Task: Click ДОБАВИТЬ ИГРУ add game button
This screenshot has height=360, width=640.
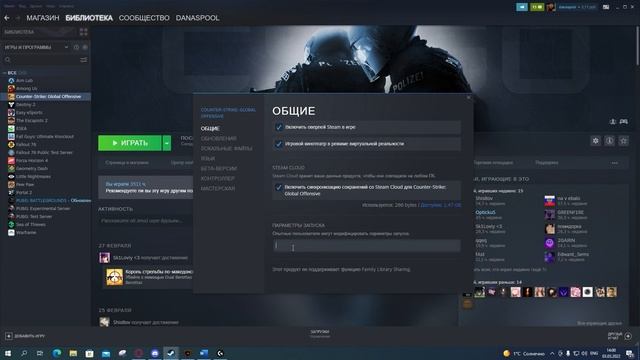Action: (25, 336)
